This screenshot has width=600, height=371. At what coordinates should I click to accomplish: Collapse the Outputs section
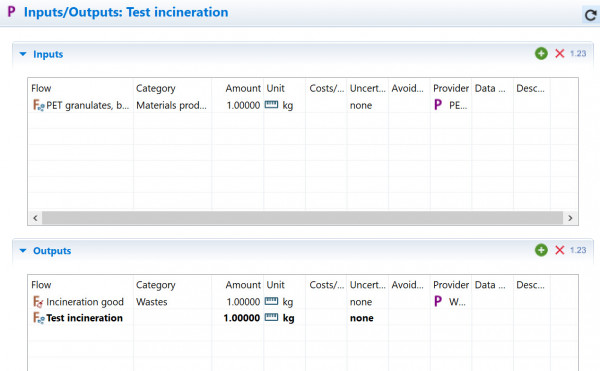(x=23, y=251)
